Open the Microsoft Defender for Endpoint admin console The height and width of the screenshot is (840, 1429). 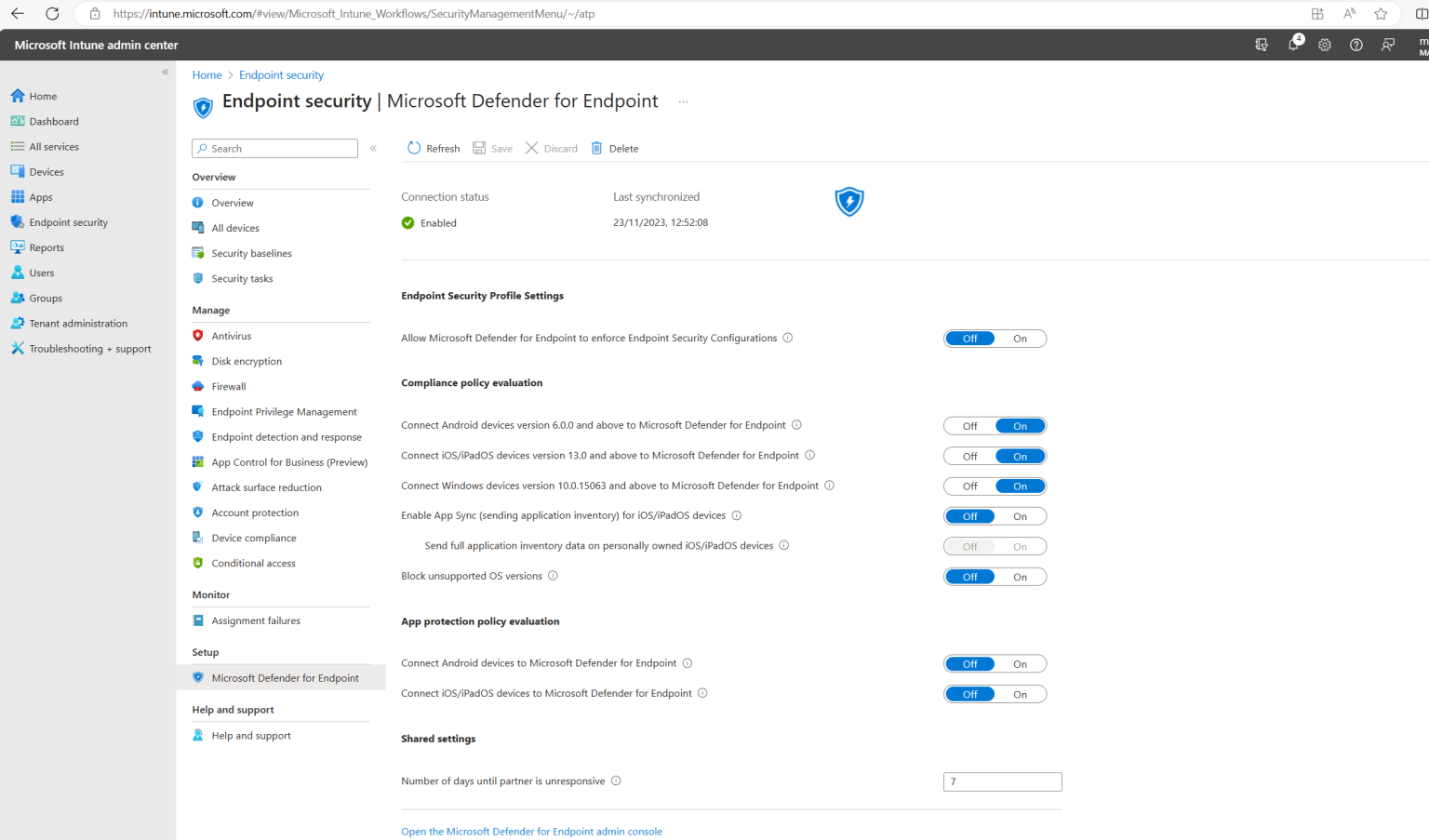pyautogui.click(x=531, y=831)
